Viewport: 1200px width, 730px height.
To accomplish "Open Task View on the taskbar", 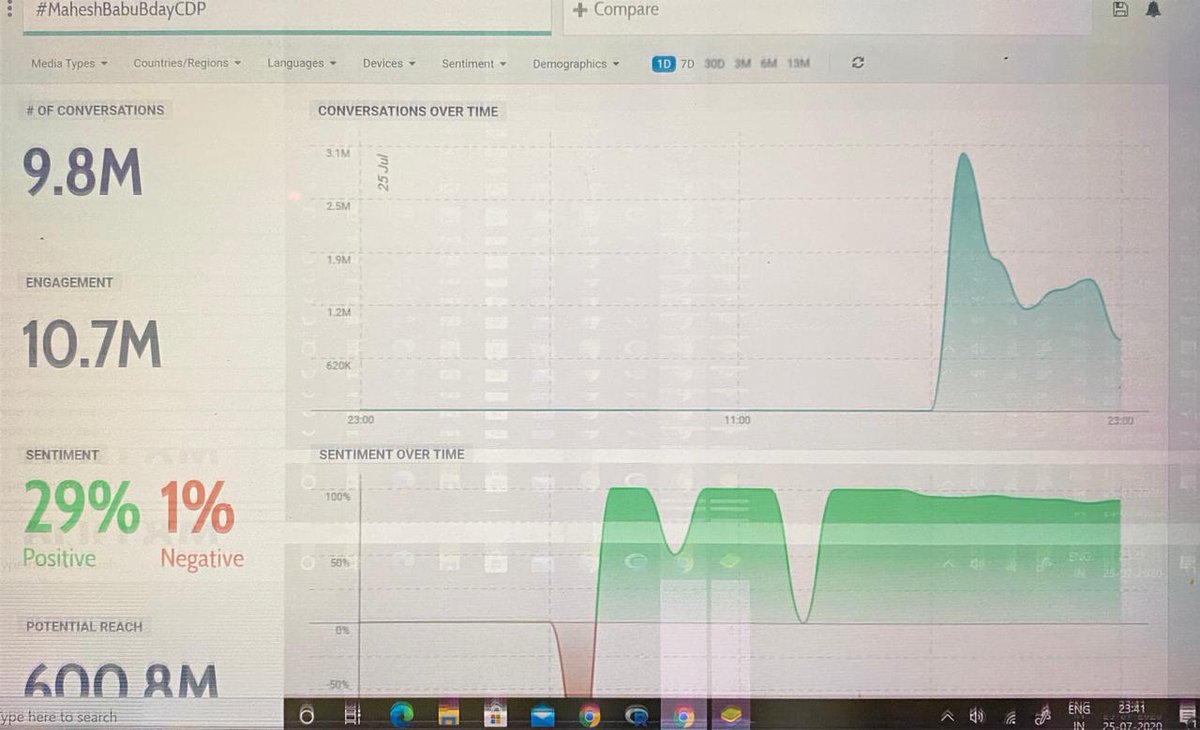I will pyautogui.click(x=352, y=715).
